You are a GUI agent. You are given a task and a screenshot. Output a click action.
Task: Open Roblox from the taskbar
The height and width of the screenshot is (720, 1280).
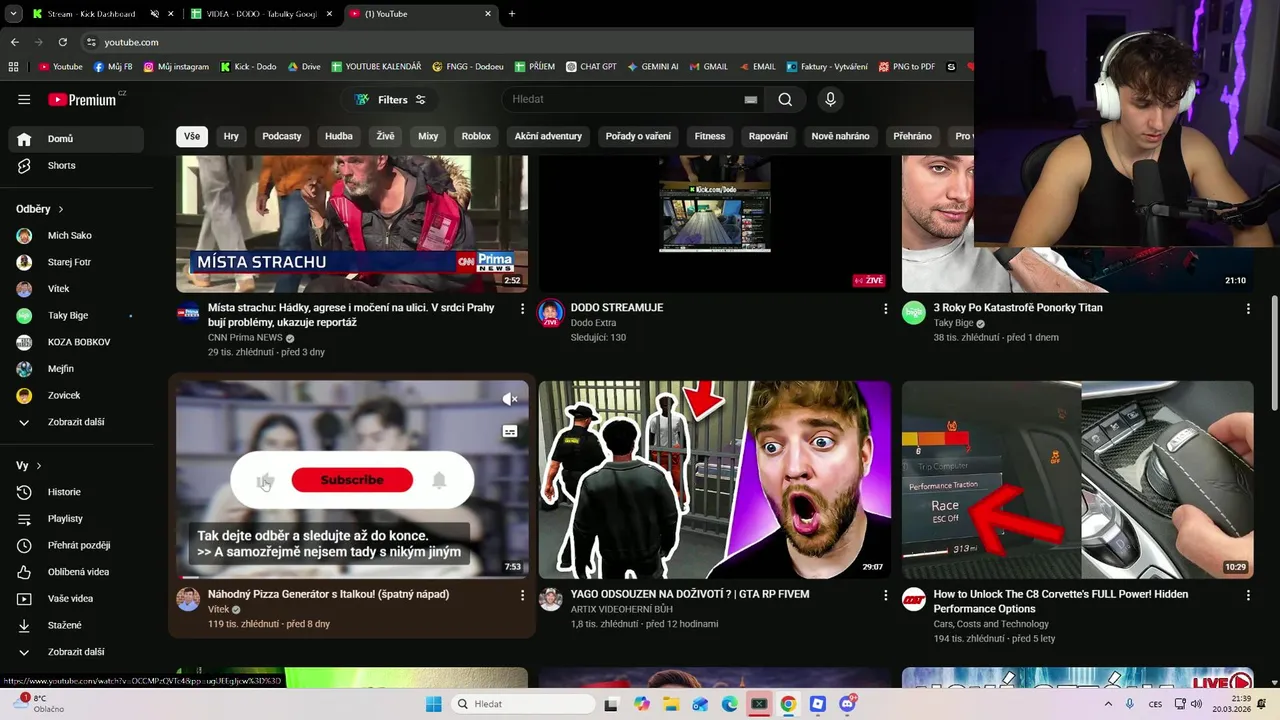click(818, 704)
